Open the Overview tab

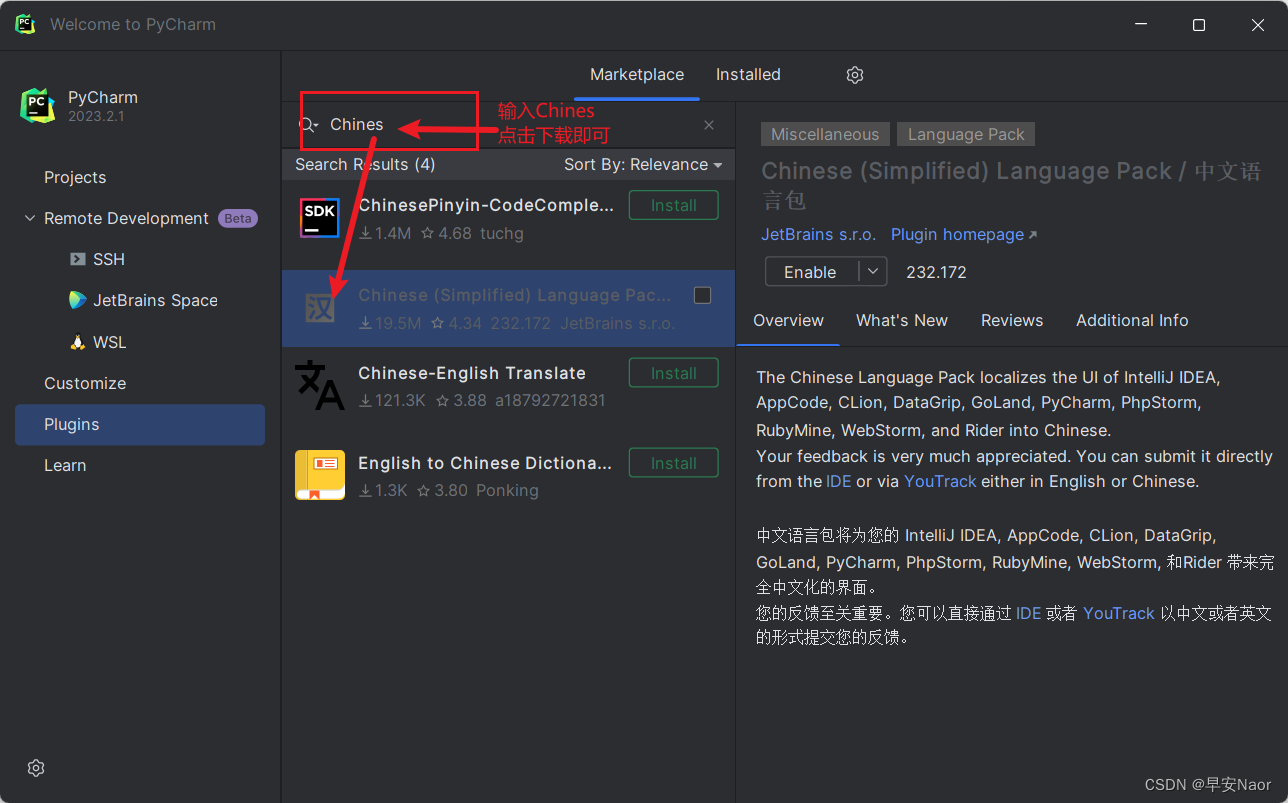coord(788,320)
